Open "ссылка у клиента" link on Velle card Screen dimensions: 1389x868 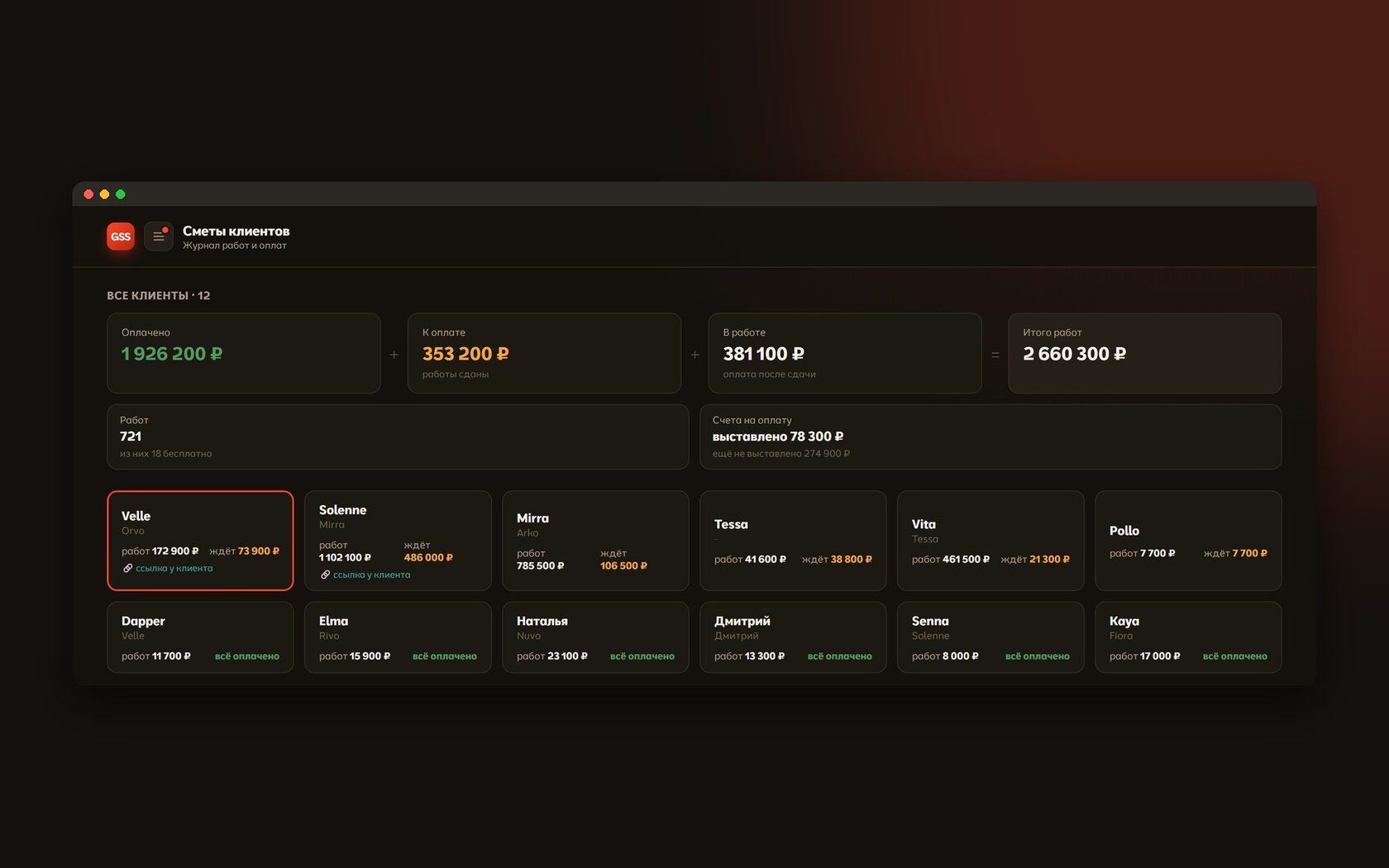point(174,568)
